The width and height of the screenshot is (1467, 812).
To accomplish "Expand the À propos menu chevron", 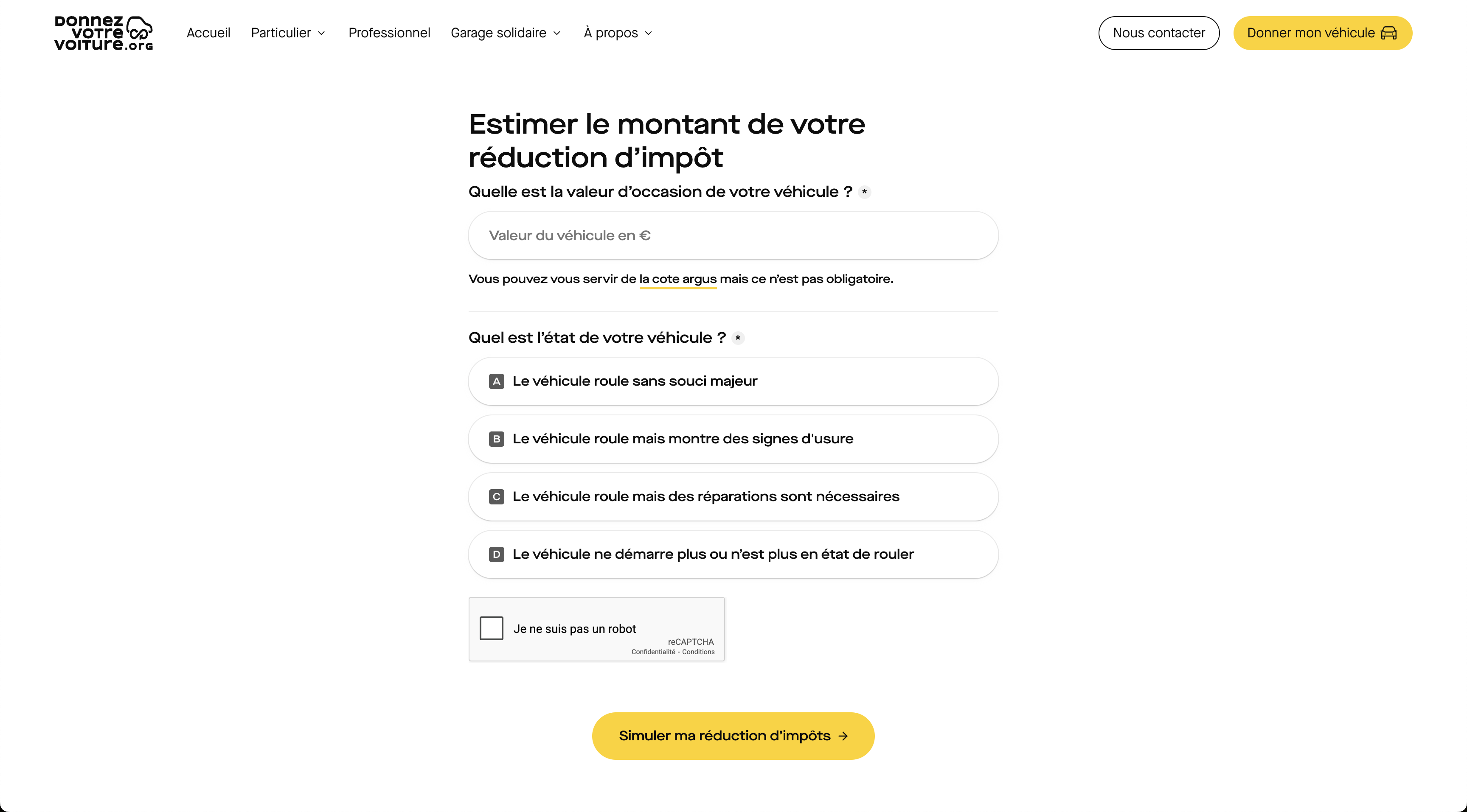I will point(648,33).
